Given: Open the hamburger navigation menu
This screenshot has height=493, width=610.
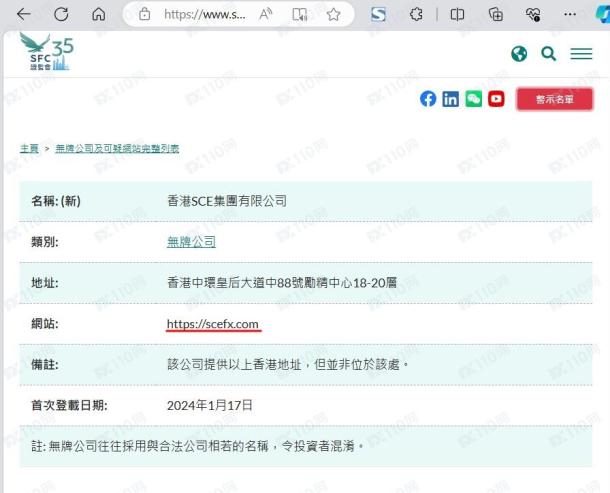Looking at the screenshot, I should click(x=581, y=54).
